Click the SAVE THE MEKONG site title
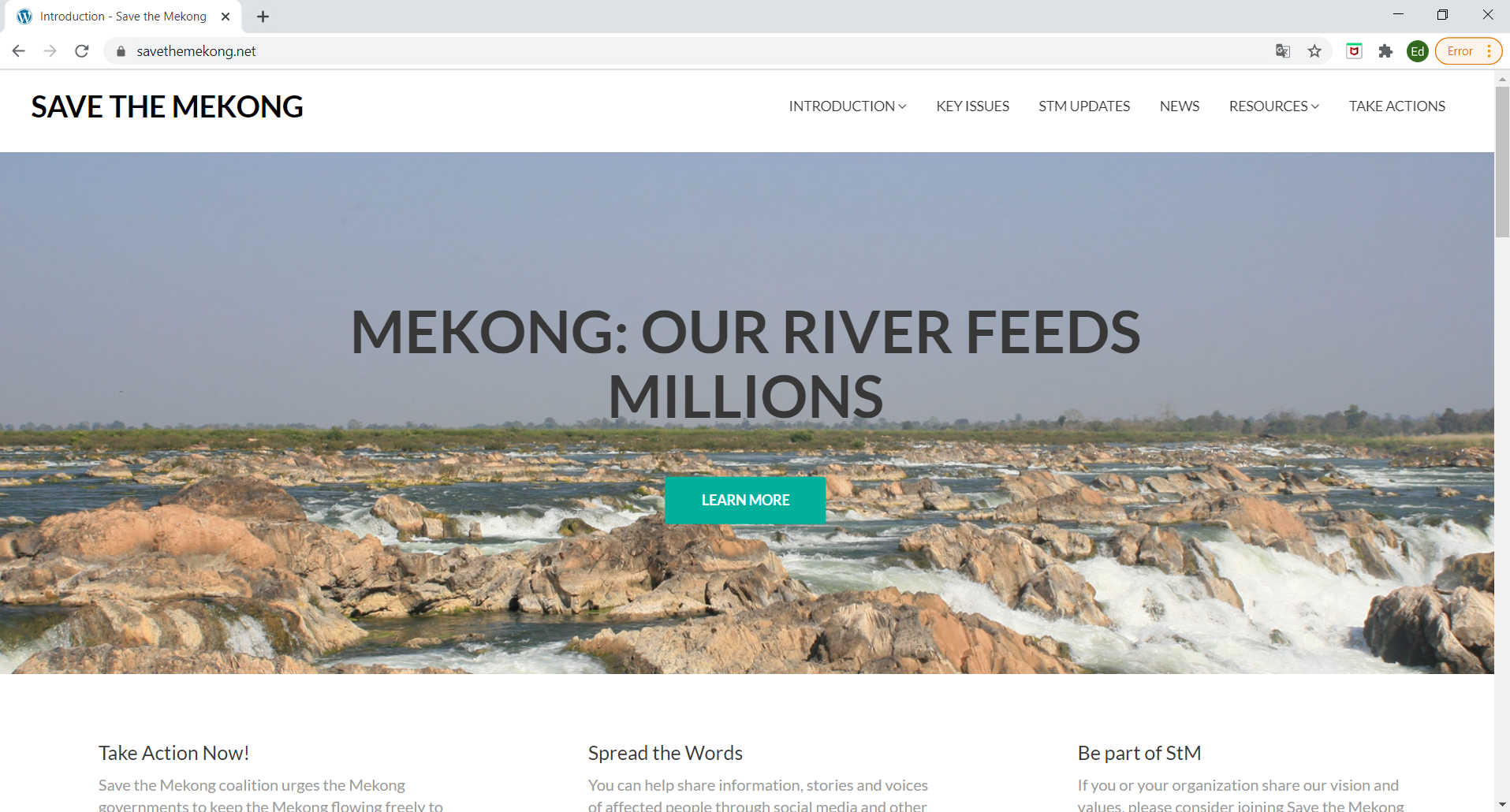 point(167,107)
